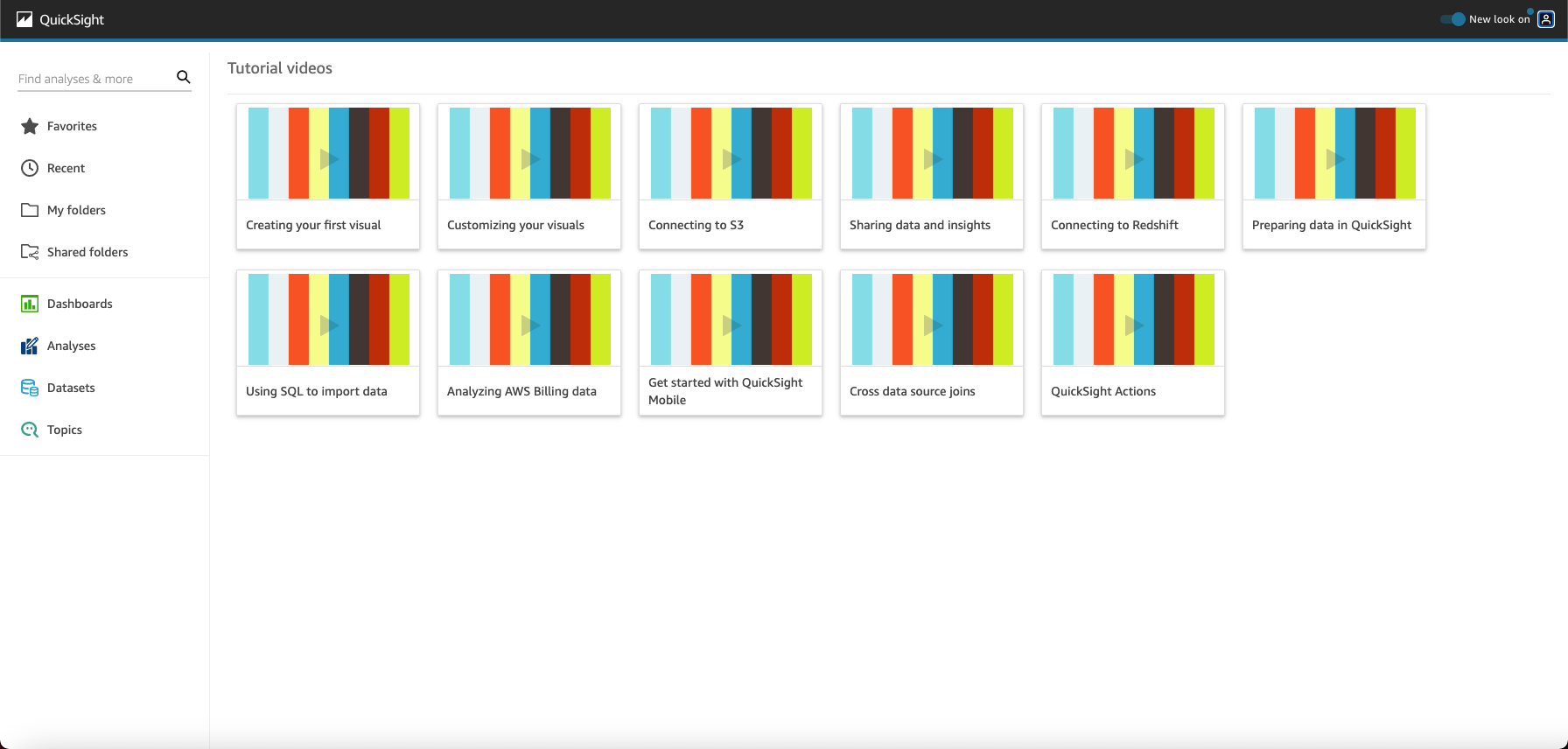
Task: Play the Connecting to Redshift video
Action: [x=1134, y=158]
